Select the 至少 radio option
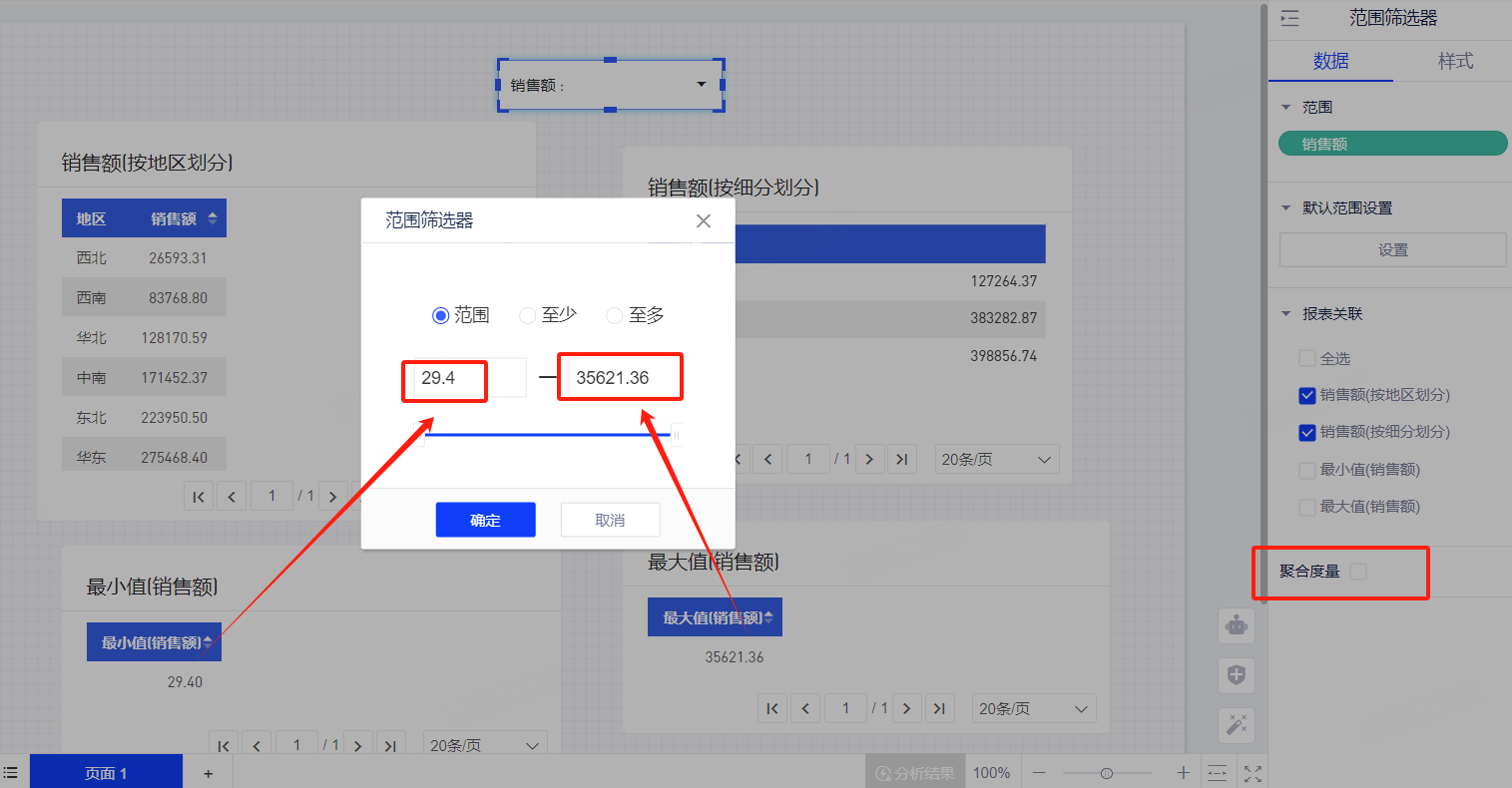 (528, 315)
